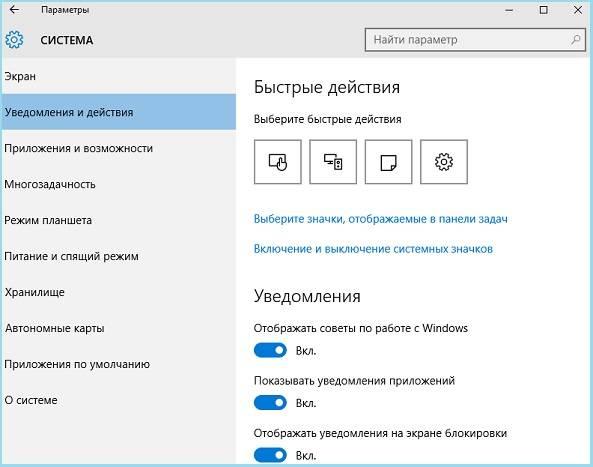Image resolution: width=593 pixels, height=467 pixels.
Task: Select the Connect devices quick action tile
Action: click(333, 162)
